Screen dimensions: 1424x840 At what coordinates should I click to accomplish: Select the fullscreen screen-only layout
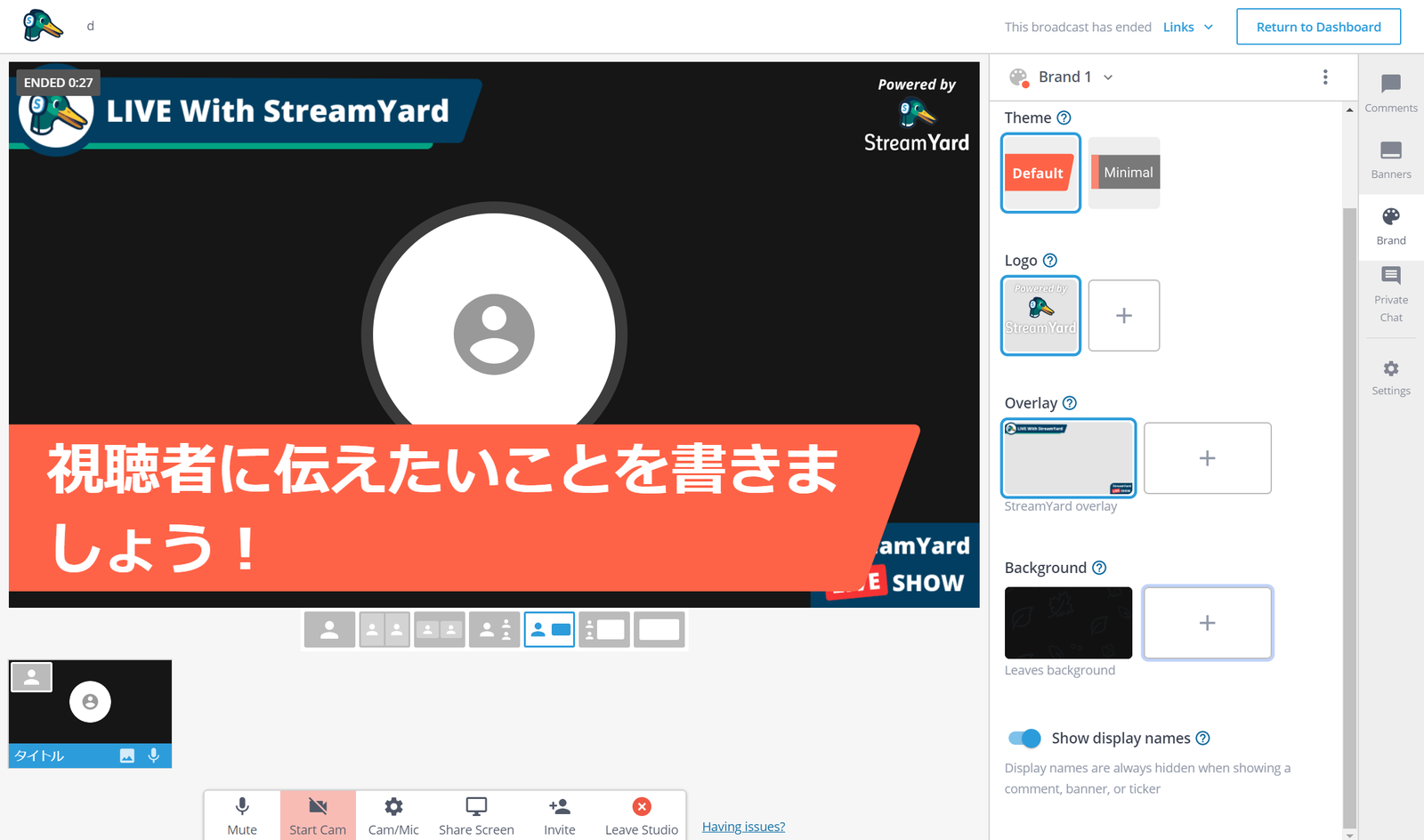pyautogui.click(x=659, y=630)
